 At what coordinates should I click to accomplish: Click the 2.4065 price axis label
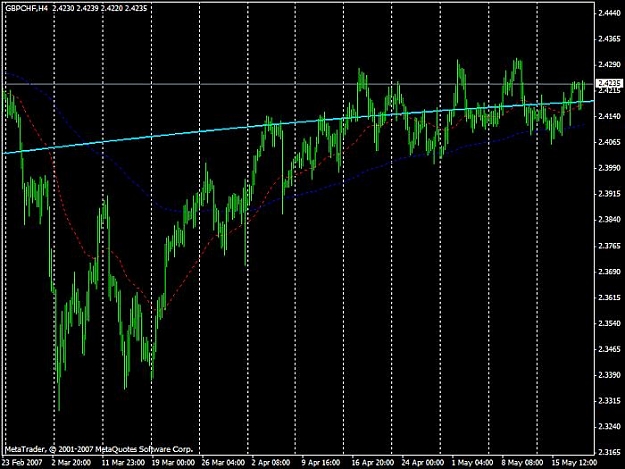pyautogui.click(x=609, y=142)
